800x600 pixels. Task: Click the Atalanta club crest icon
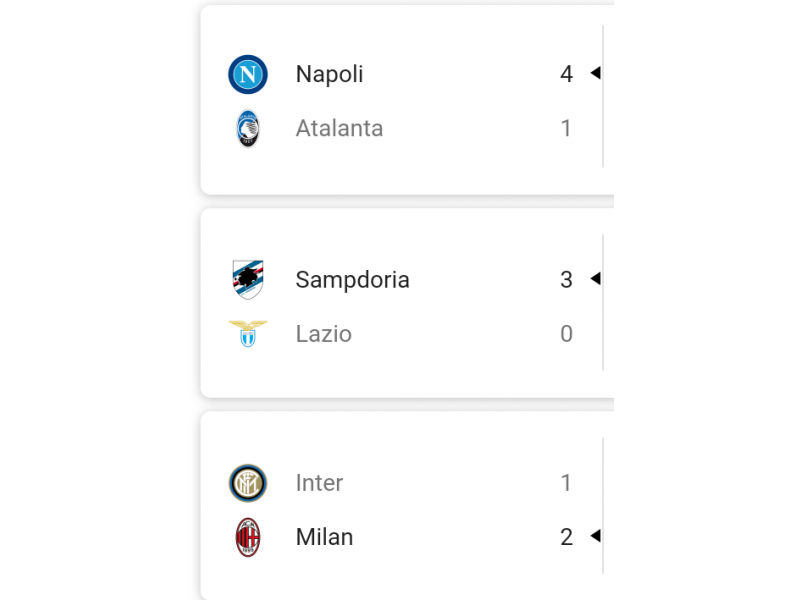(x=248, y=128)
